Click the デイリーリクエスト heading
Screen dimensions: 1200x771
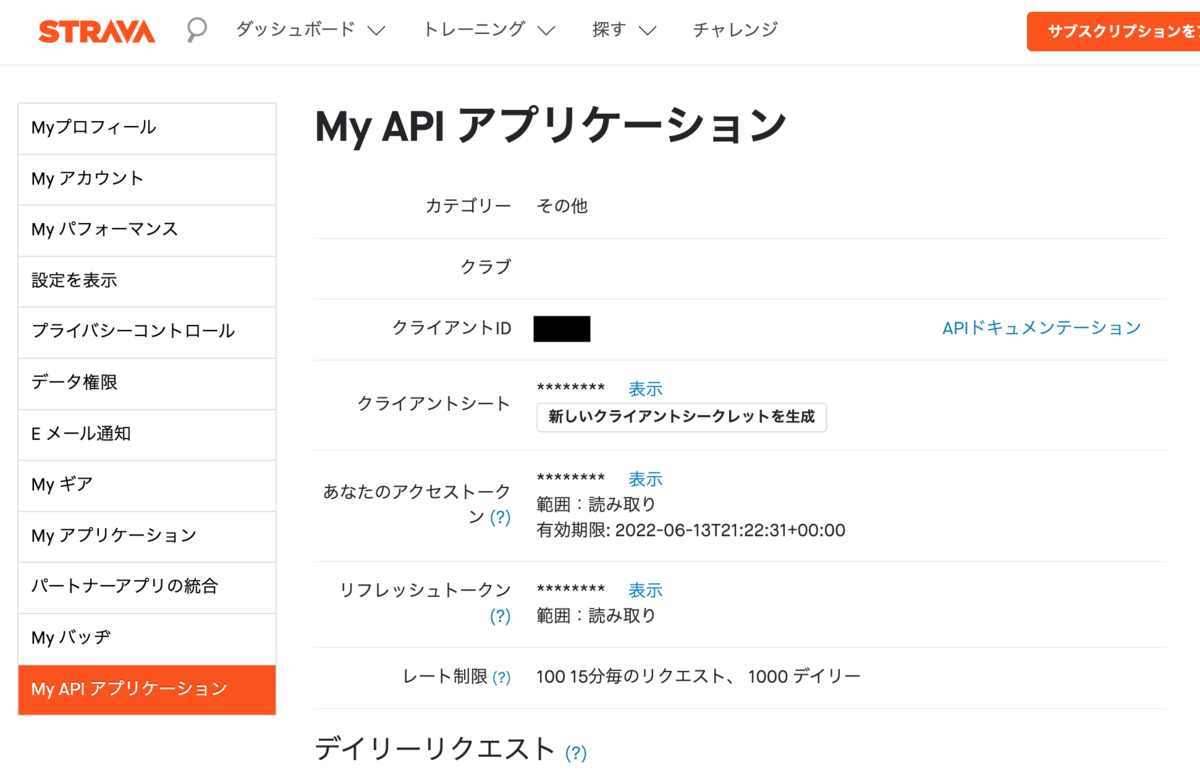tap(435, 749)
